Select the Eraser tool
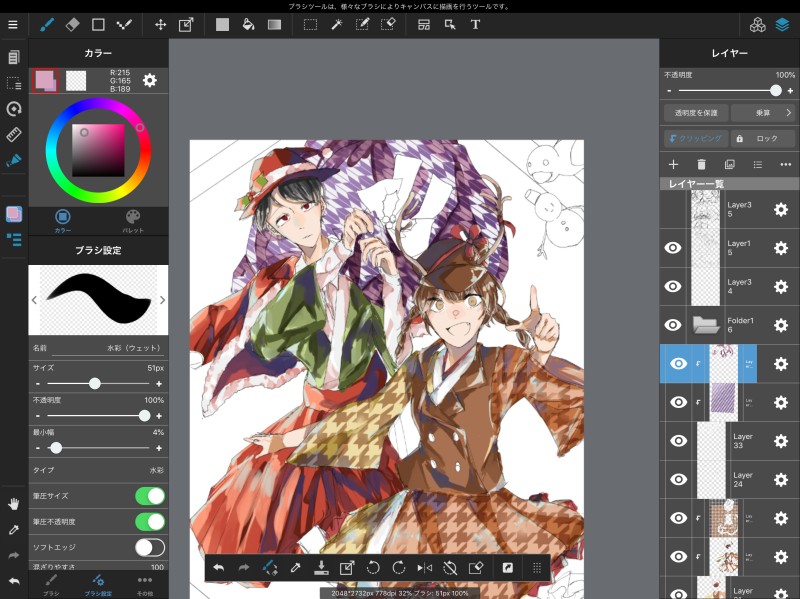 click(x=72, y=24)
